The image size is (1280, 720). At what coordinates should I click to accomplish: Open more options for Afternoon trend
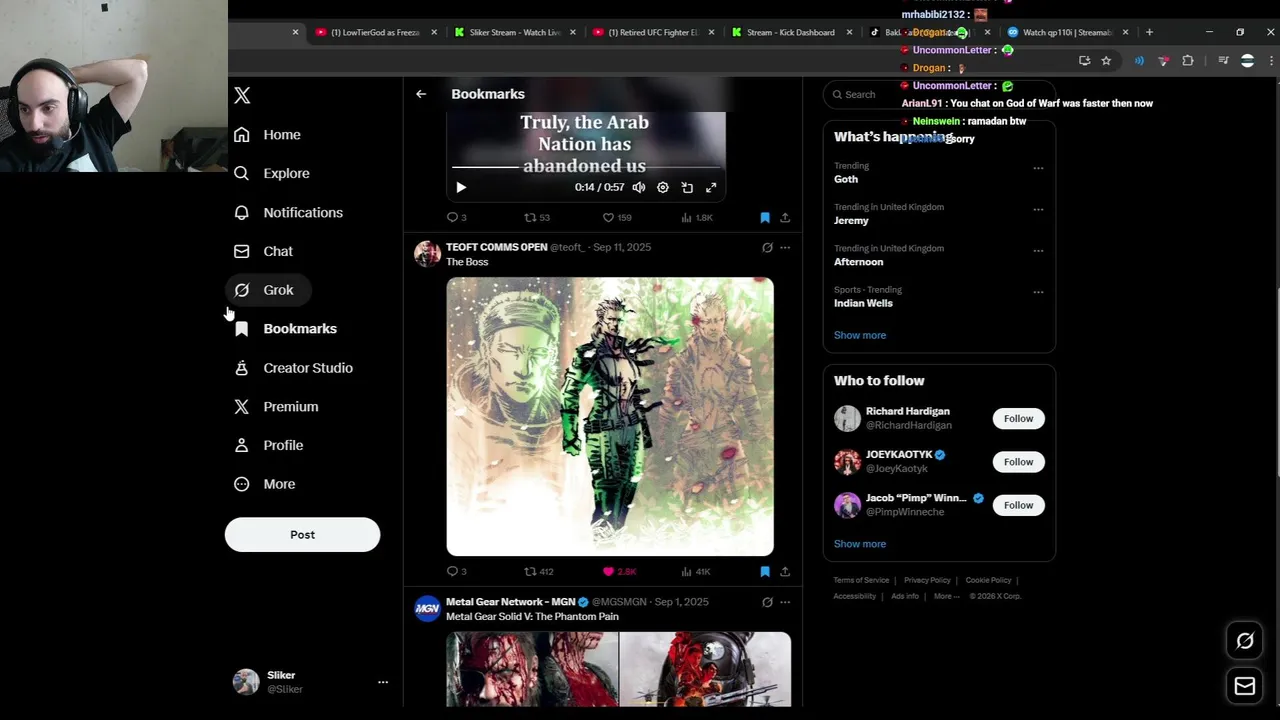pos(1038,251)
